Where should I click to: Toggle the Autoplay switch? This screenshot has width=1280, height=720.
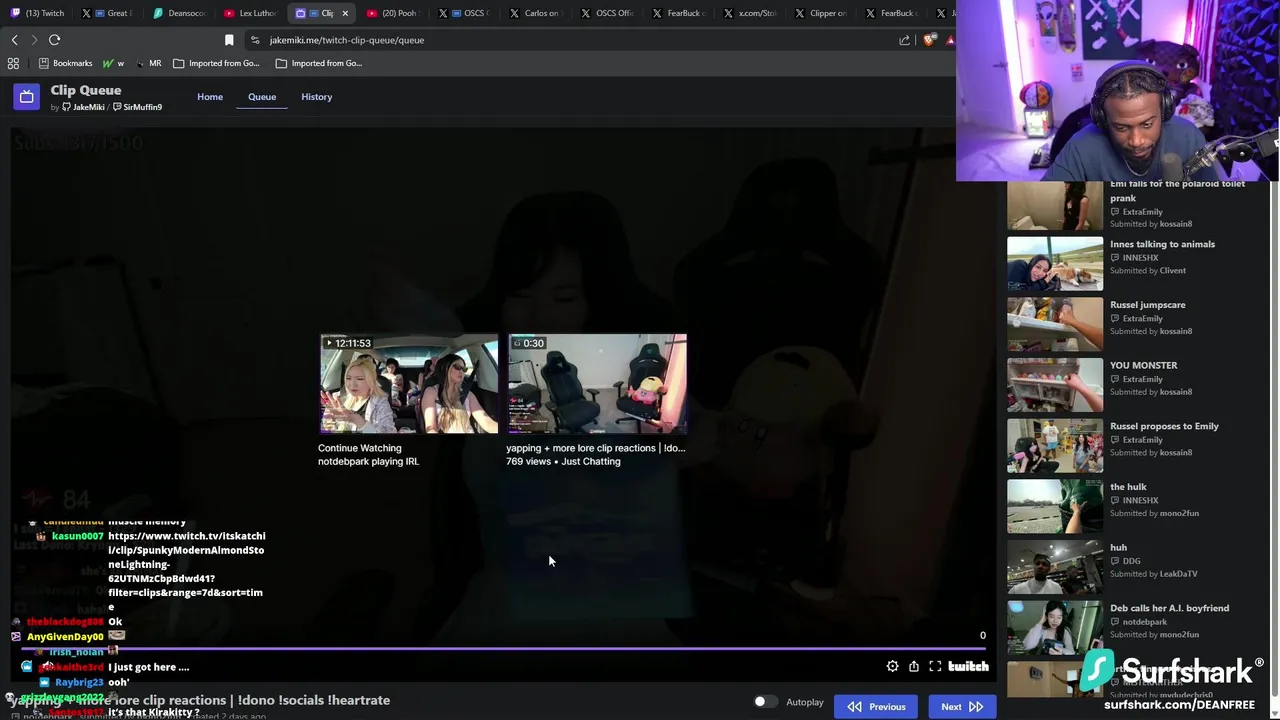(x=765, y=702)
